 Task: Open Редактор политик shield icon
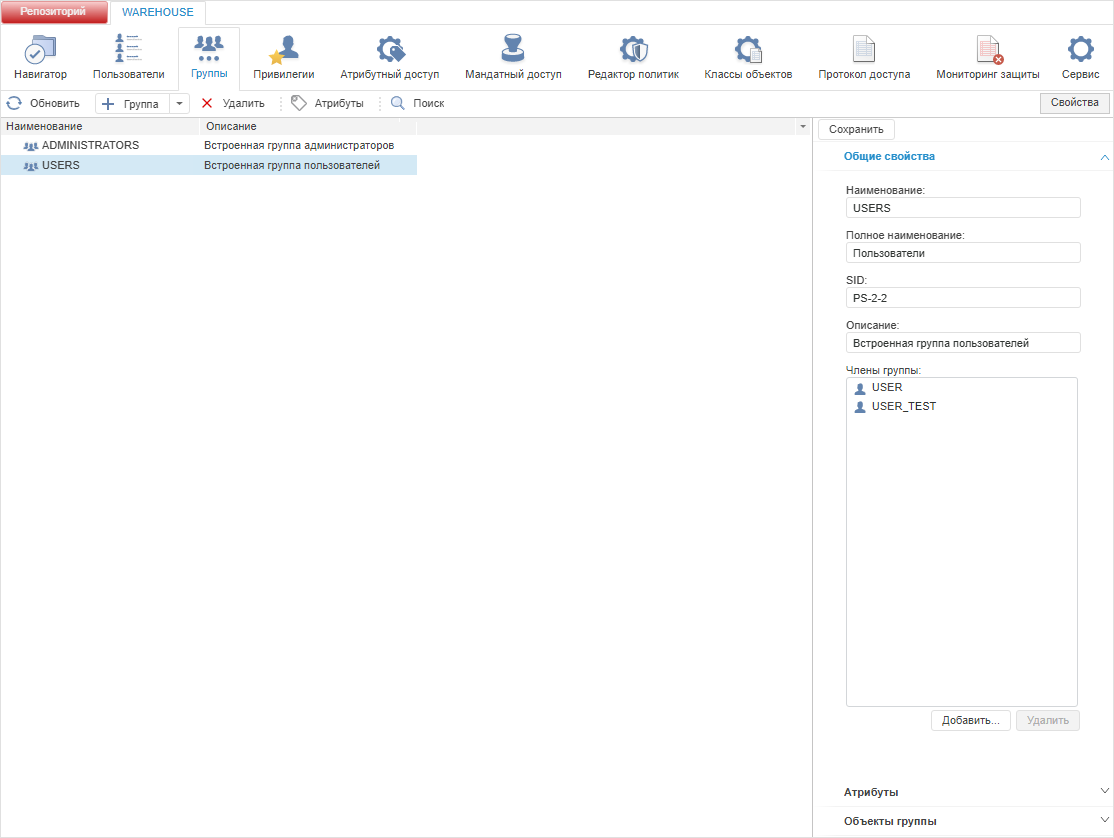[x=633, y=49]
